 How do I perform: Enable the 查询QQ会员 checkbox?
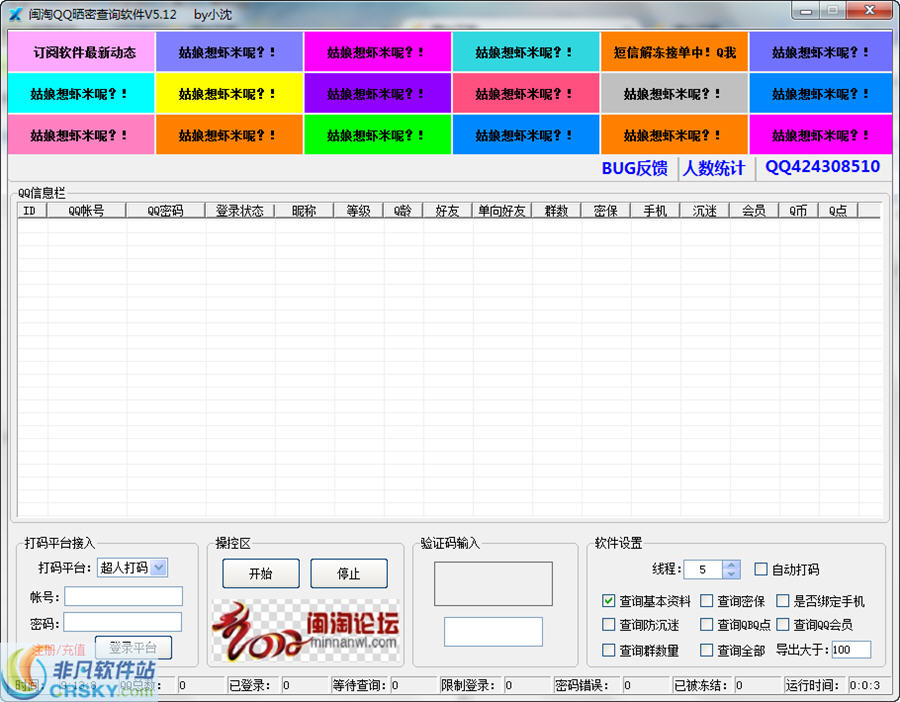pyautogui.click(x=782, y=624)
